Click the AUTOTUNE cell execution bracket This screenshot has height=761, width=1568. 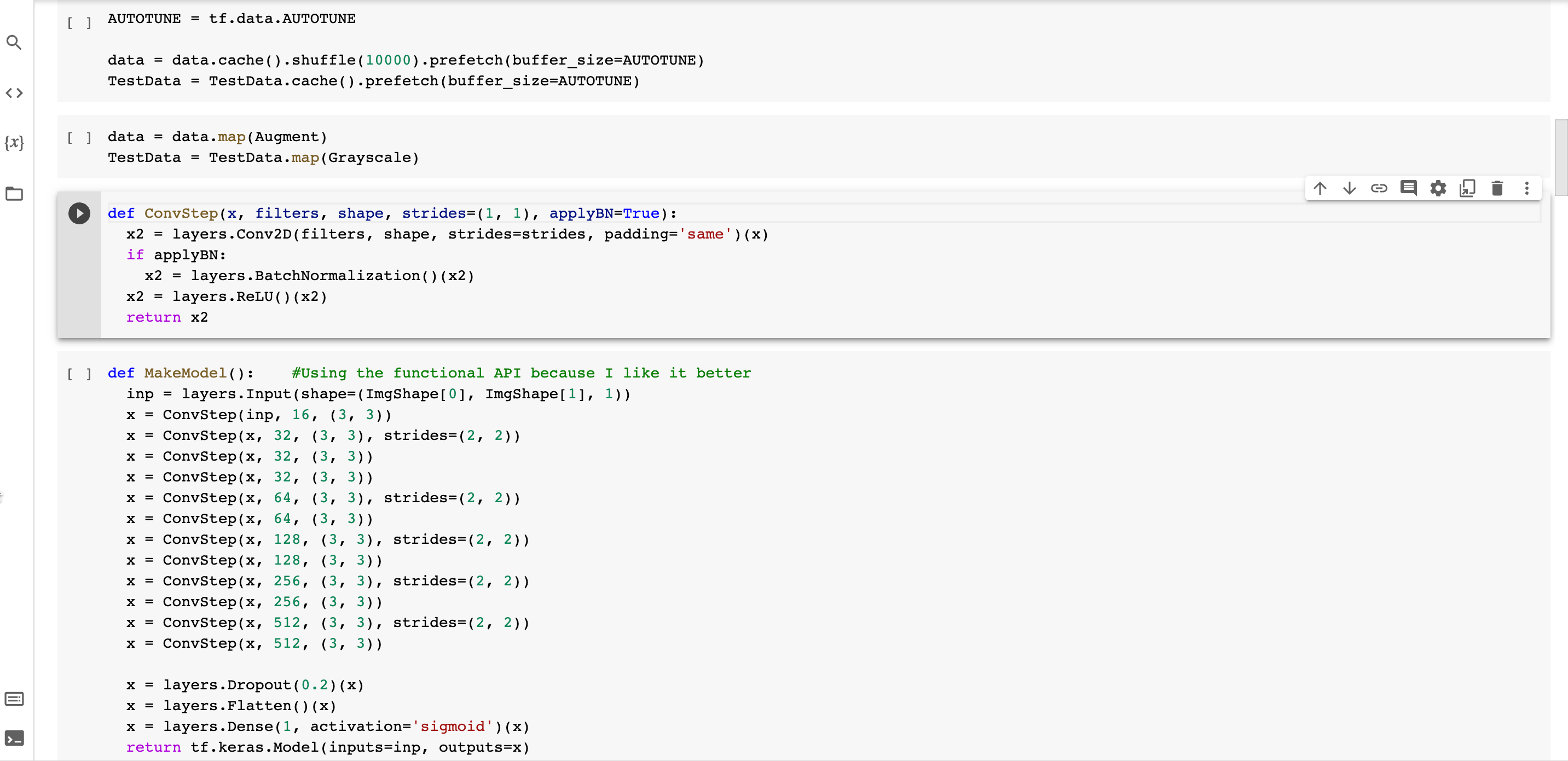[79, 23]
